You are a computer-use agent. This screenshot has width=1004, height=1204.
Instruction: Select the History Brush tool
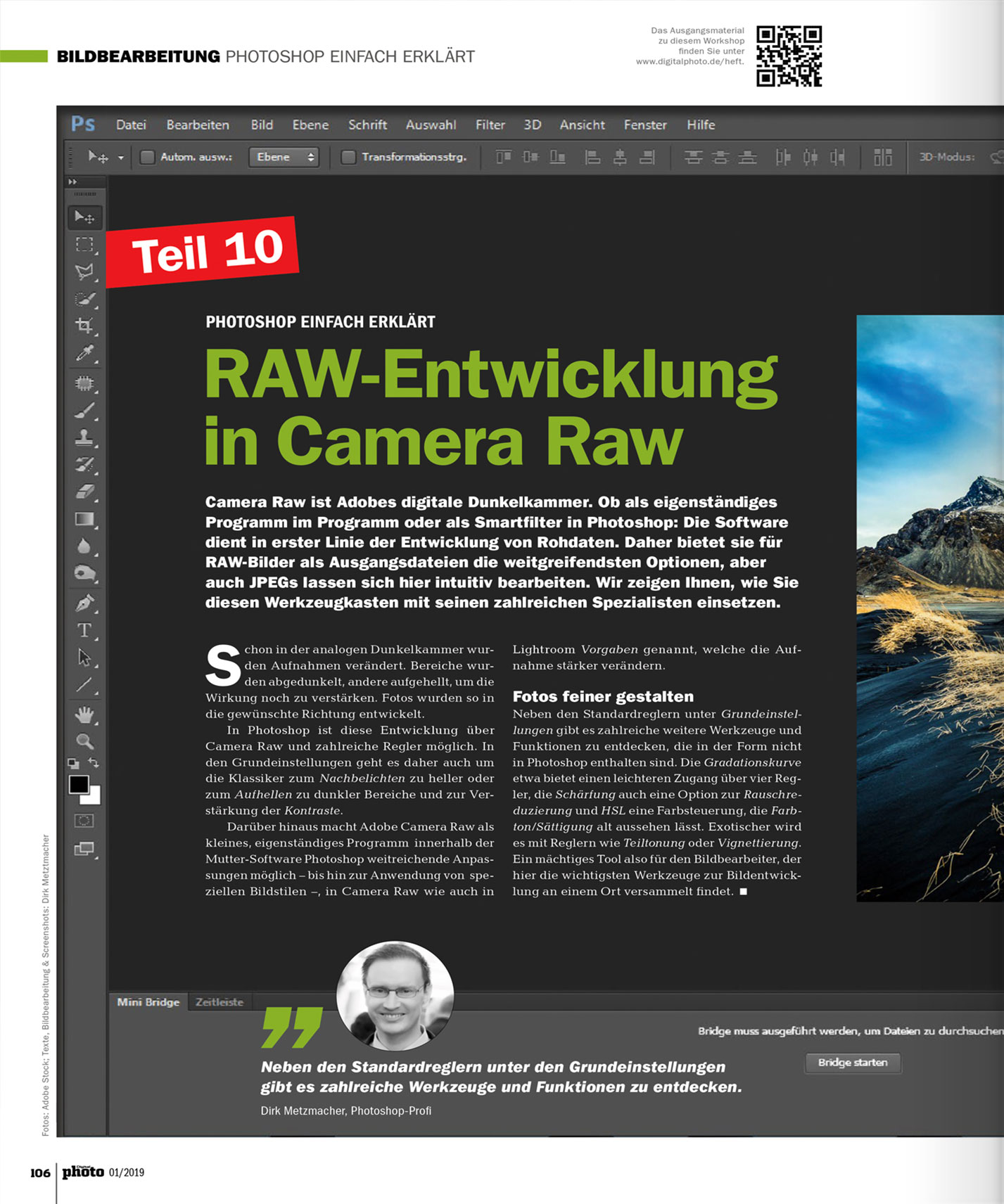coord(84,464)
